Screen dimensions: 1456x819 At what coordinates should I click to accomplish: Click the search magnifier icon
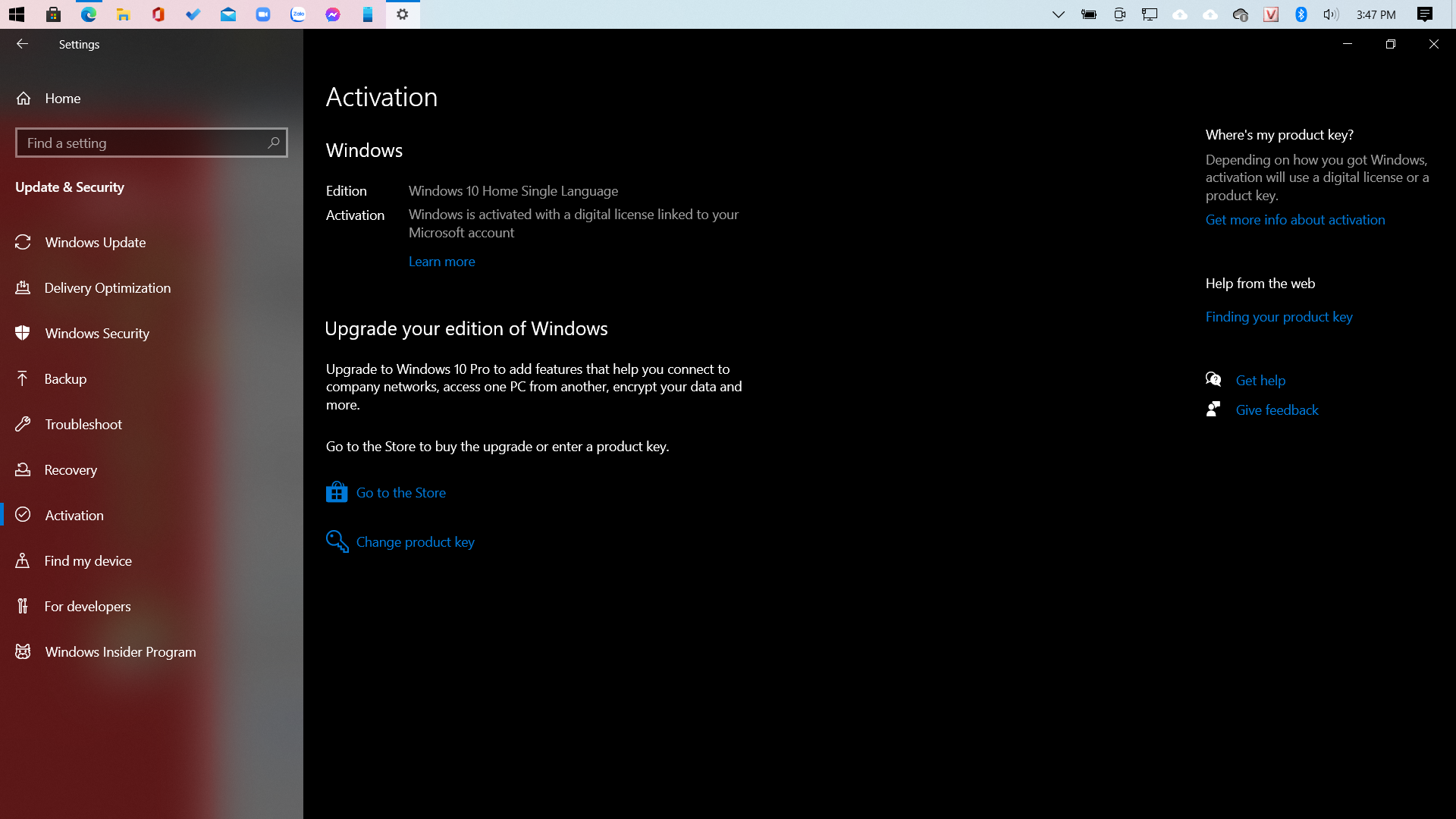[274, 143]
